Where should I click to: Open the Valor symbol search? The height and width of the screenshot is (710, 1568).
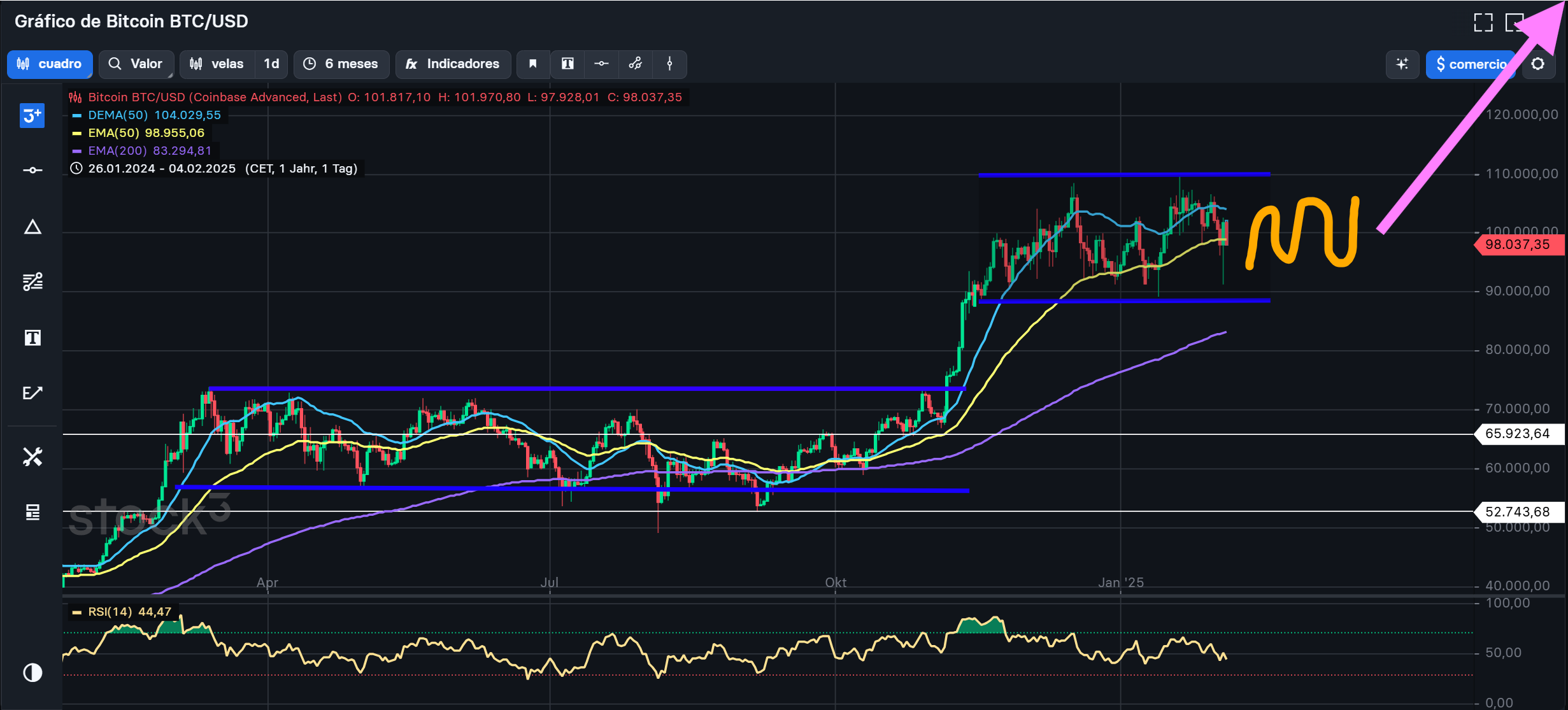coord(136,64)
